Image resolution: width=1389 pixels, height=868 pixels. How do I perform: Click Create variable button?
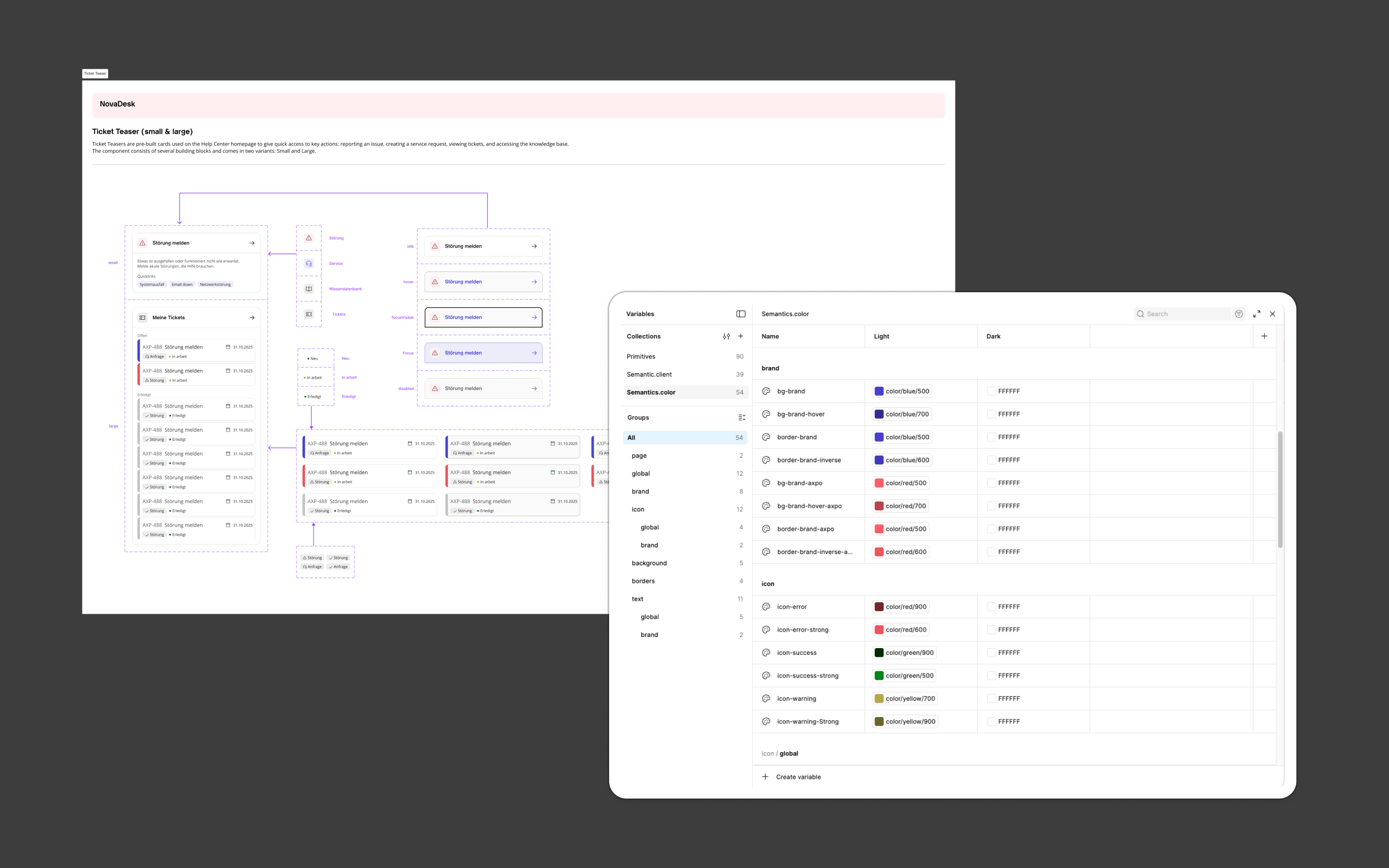pyautogui.click(x=792, y=777)
